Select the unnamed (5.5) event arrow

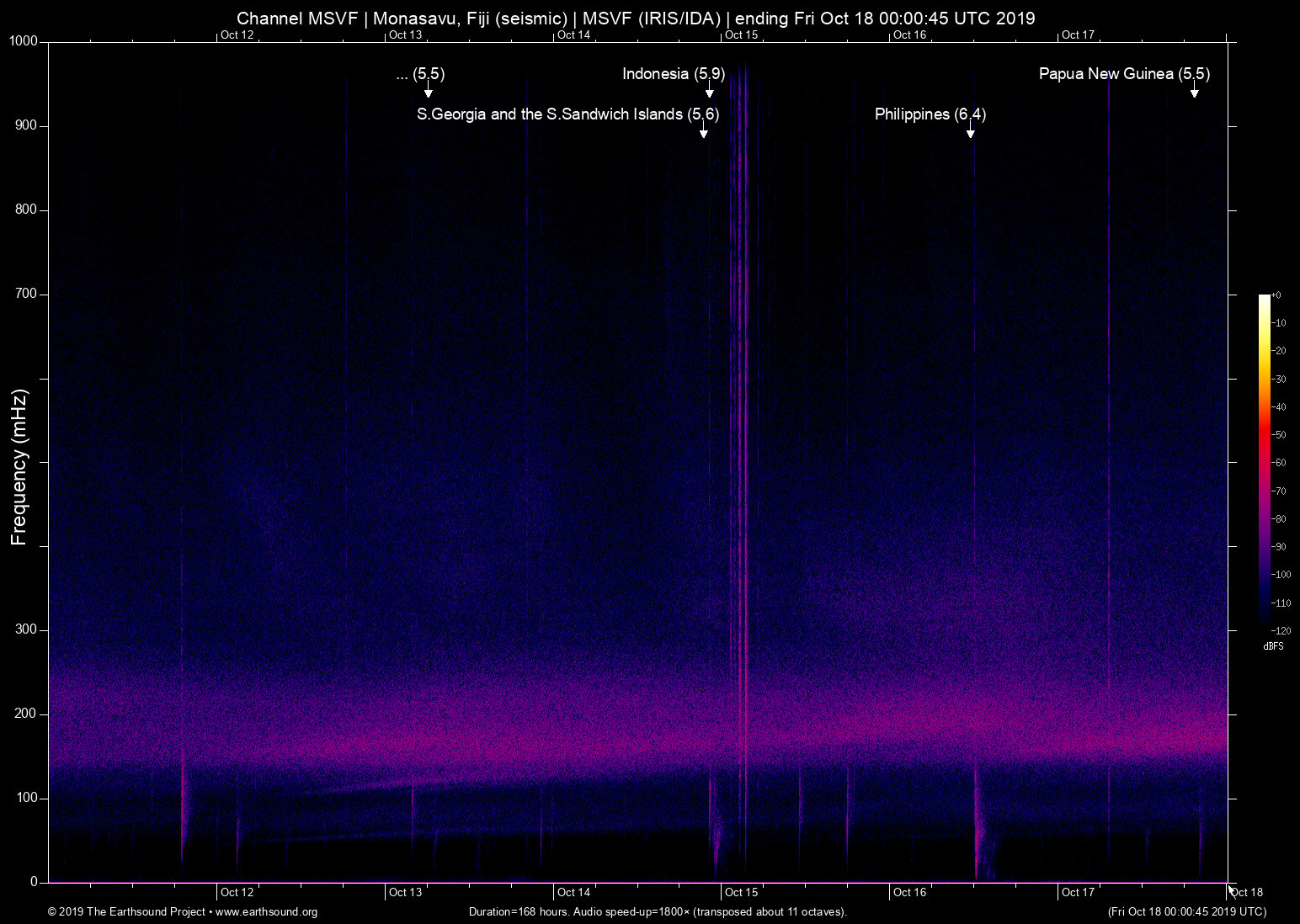pyautogui.click(x=427, y=88)
